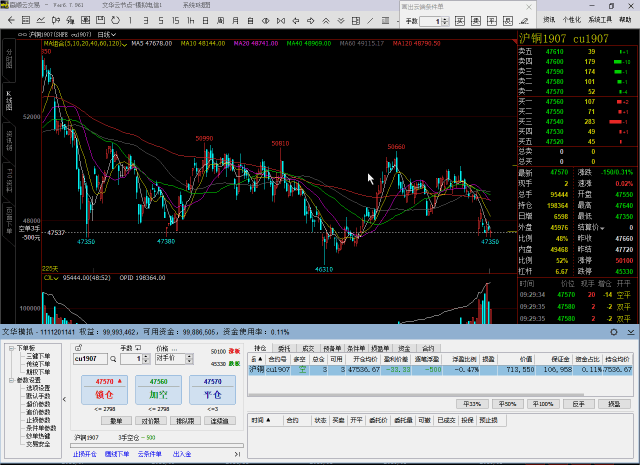Select 止损参数 in the tree
This screenshot has height=465, width=640.
38,420
